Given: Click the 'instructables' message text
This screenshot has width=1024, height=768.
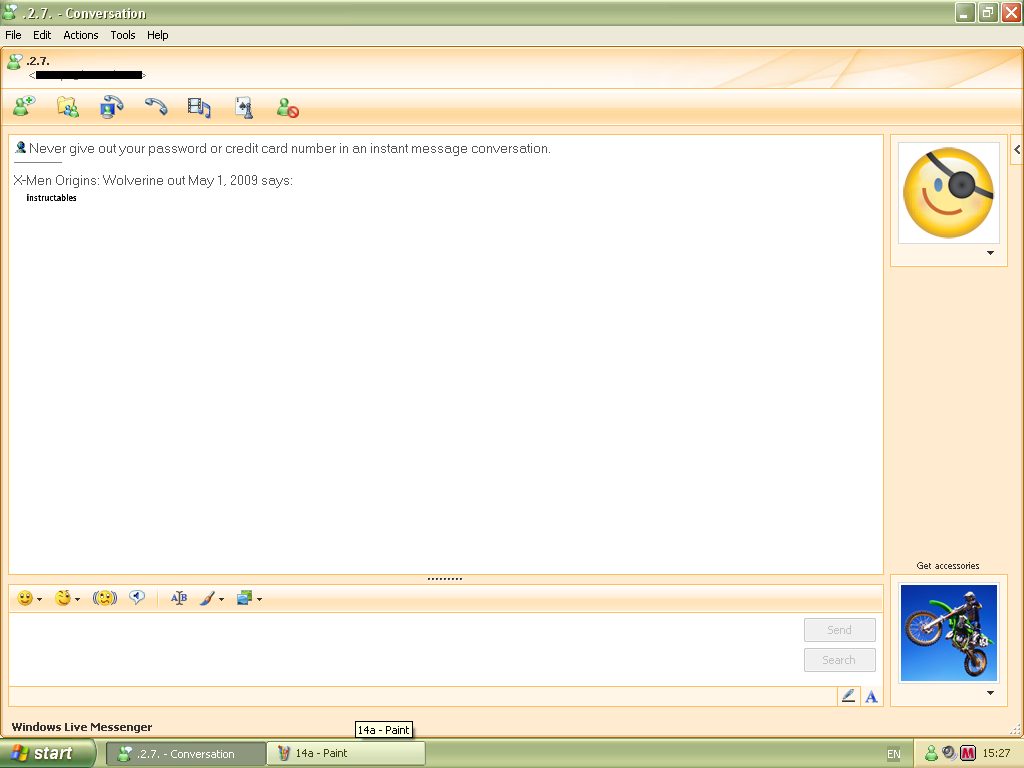Looking at the screenshot, I should coord(51,198).
